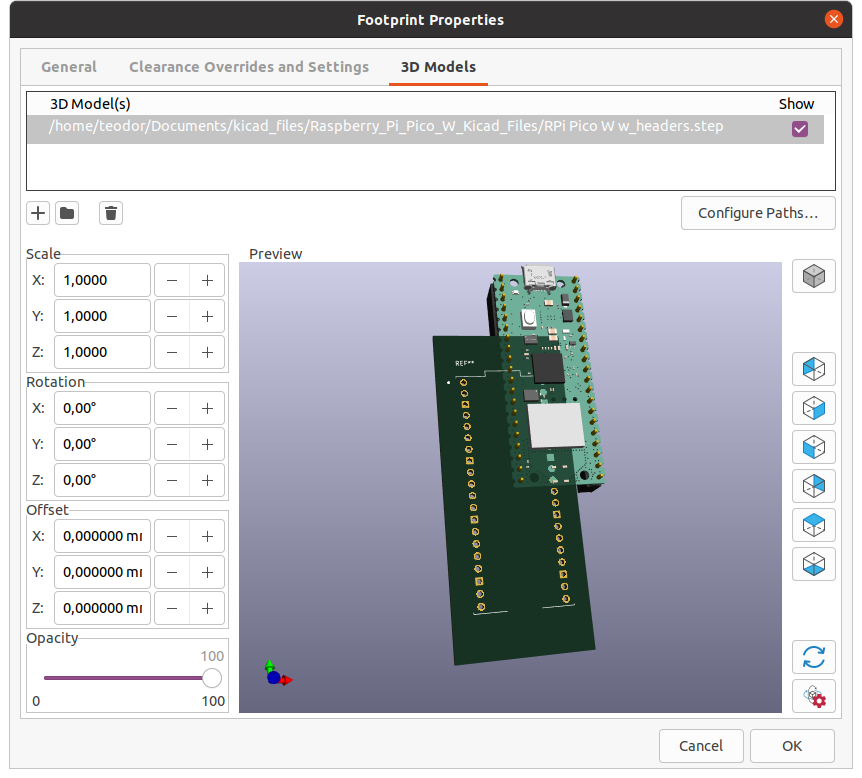862x778 pixels.
Task: Click the View Left Side cube icon
Action: [x=814, y=369]
